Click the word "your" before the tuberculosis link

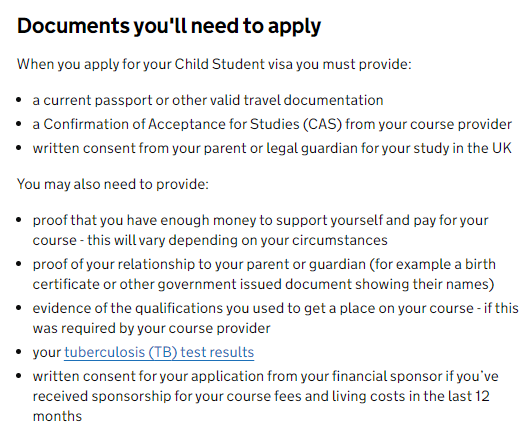coord(47,353)
